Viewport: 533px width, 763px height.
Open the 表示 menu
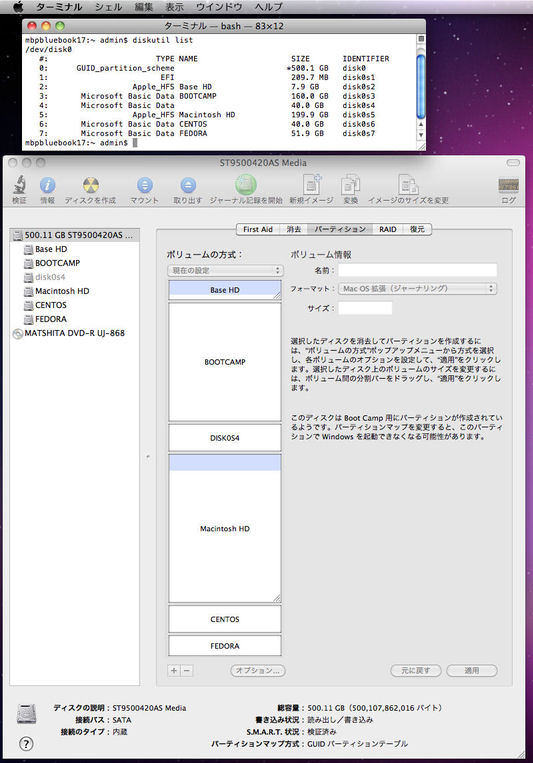[174, 7]
